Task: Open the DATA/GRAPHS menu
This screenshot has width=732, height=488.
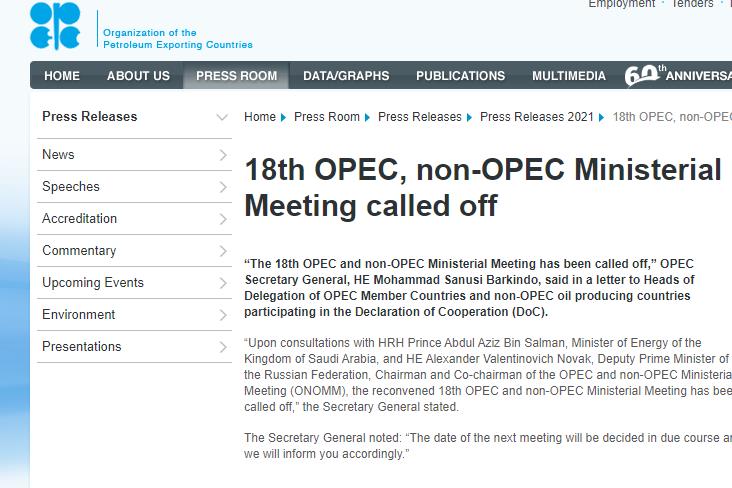Action: pyautogui.click(x=346, y=76)
